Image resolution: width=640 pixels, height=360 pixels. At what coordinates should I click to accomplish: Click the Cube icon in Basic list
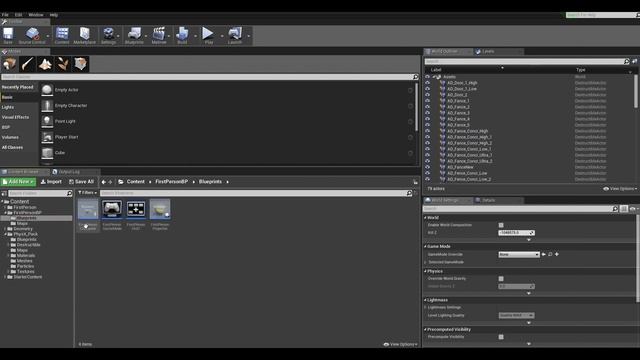[47, 153]
